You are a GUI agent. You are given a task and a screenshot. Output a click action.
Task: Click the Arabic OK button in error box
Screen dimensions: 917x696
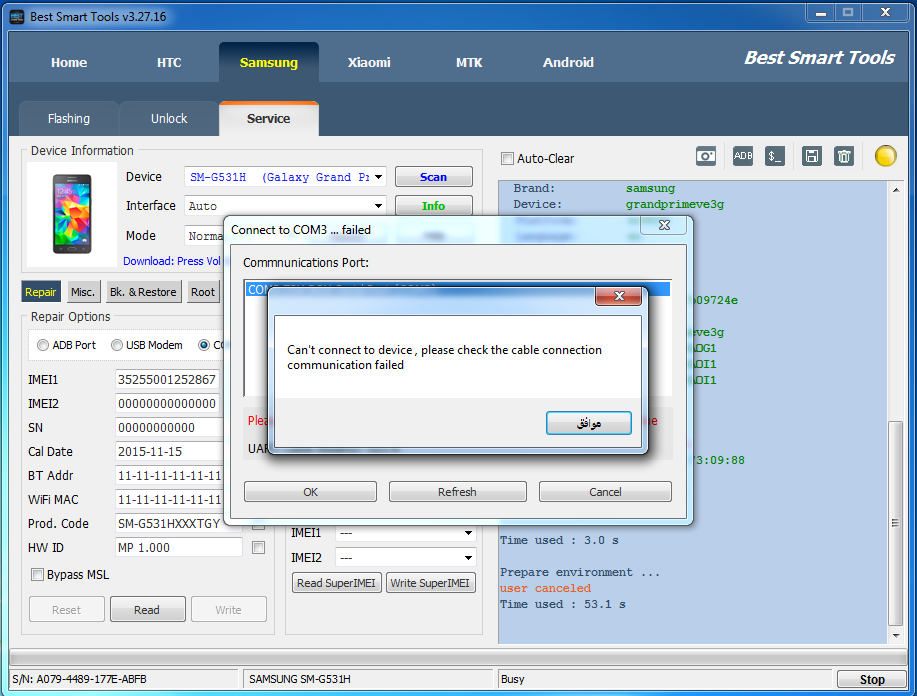click(x=588, y=423)
